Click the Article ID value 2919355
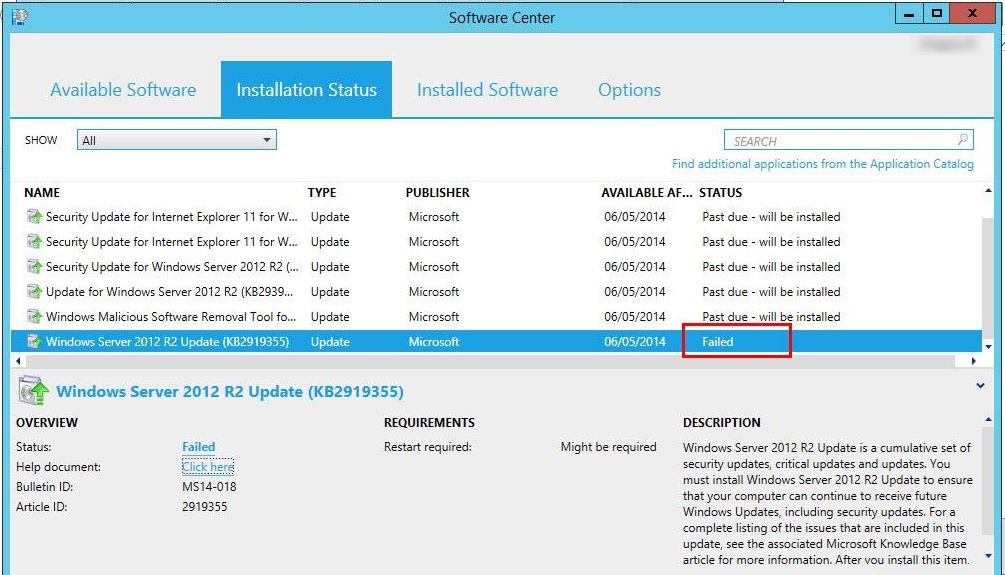Screen dimensions: 1005x575 (204, 506)
